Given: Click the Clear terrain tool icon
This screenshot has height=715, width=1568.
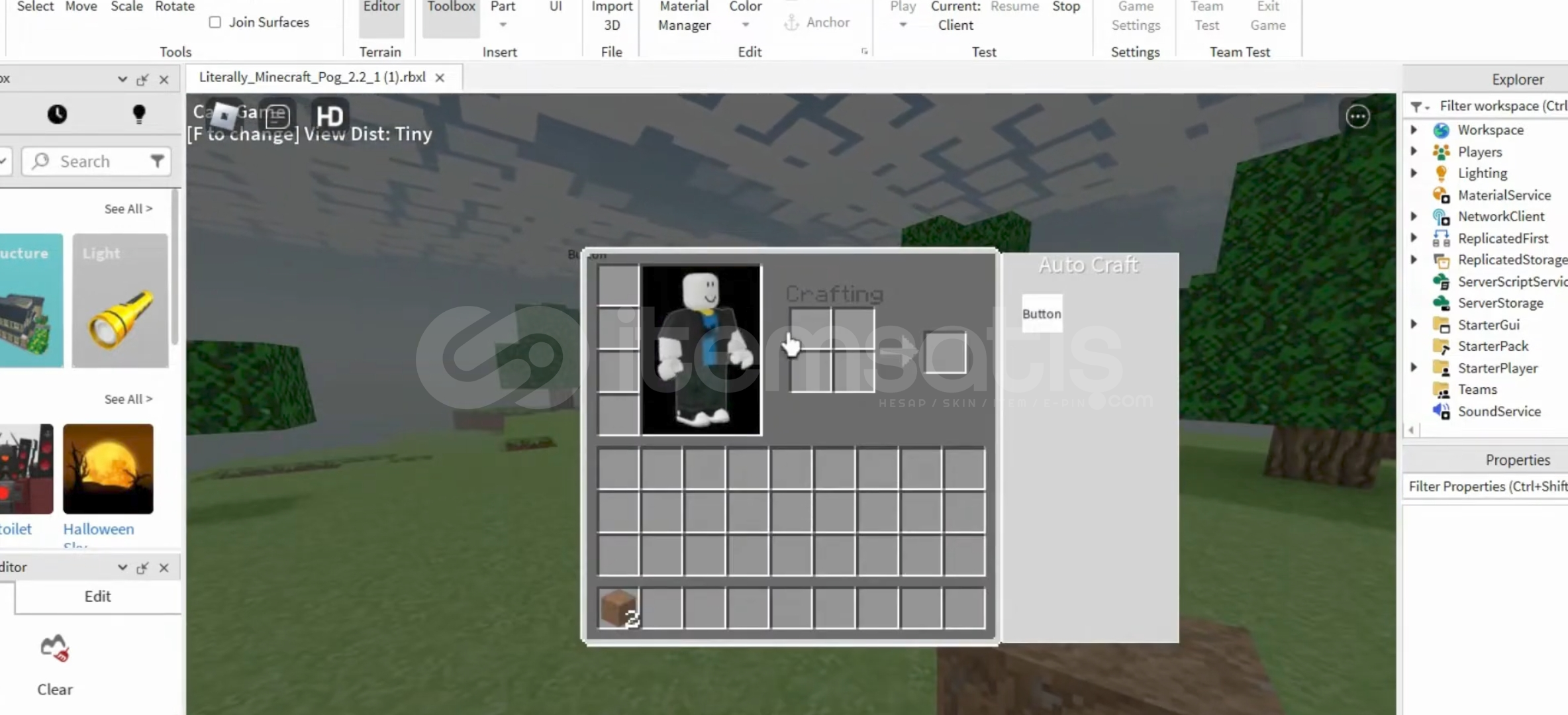Looking at the screenshot, I should (55, 649).
